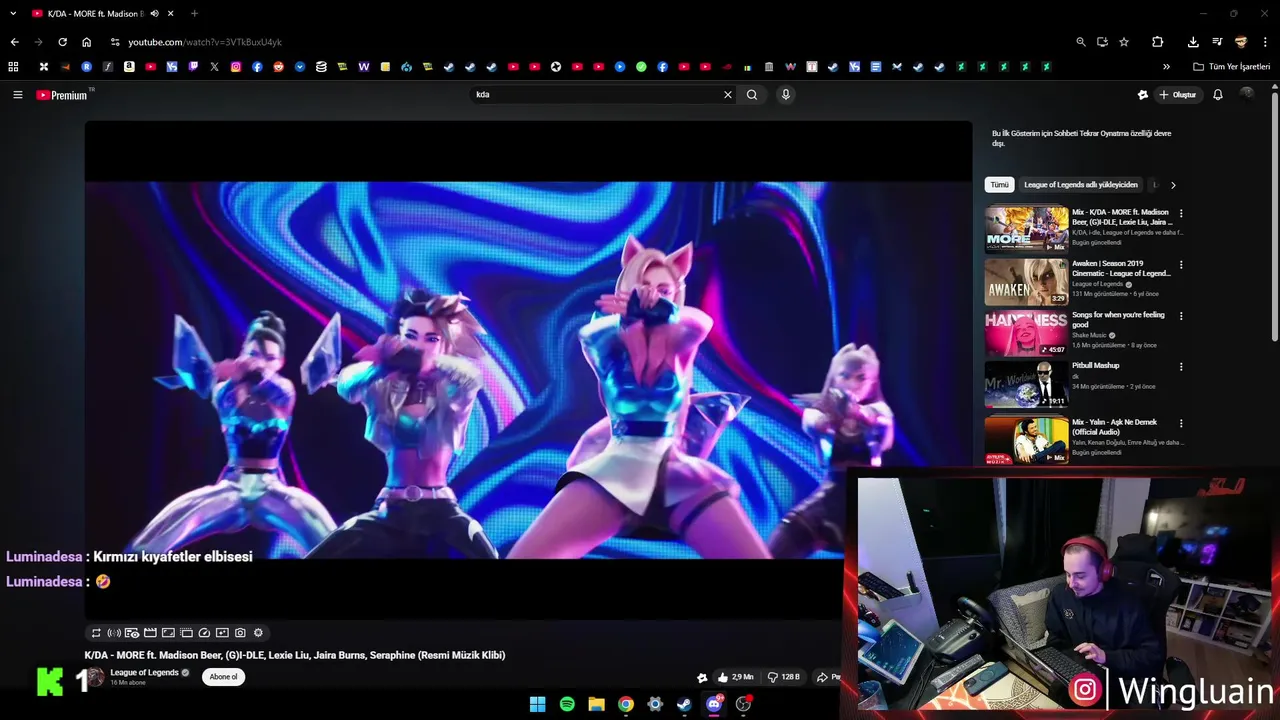Open Discord from the taskbar
This screenshot has width=1280, height=720.
pyautogui.click(x=714, y=704)
